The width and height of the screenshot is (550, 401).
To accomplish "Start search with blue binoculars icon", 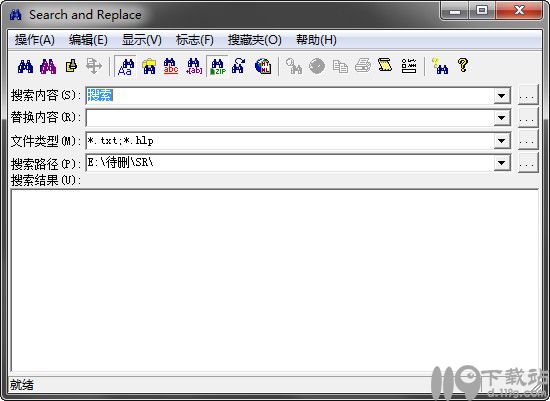I will [x=26, y=66].
